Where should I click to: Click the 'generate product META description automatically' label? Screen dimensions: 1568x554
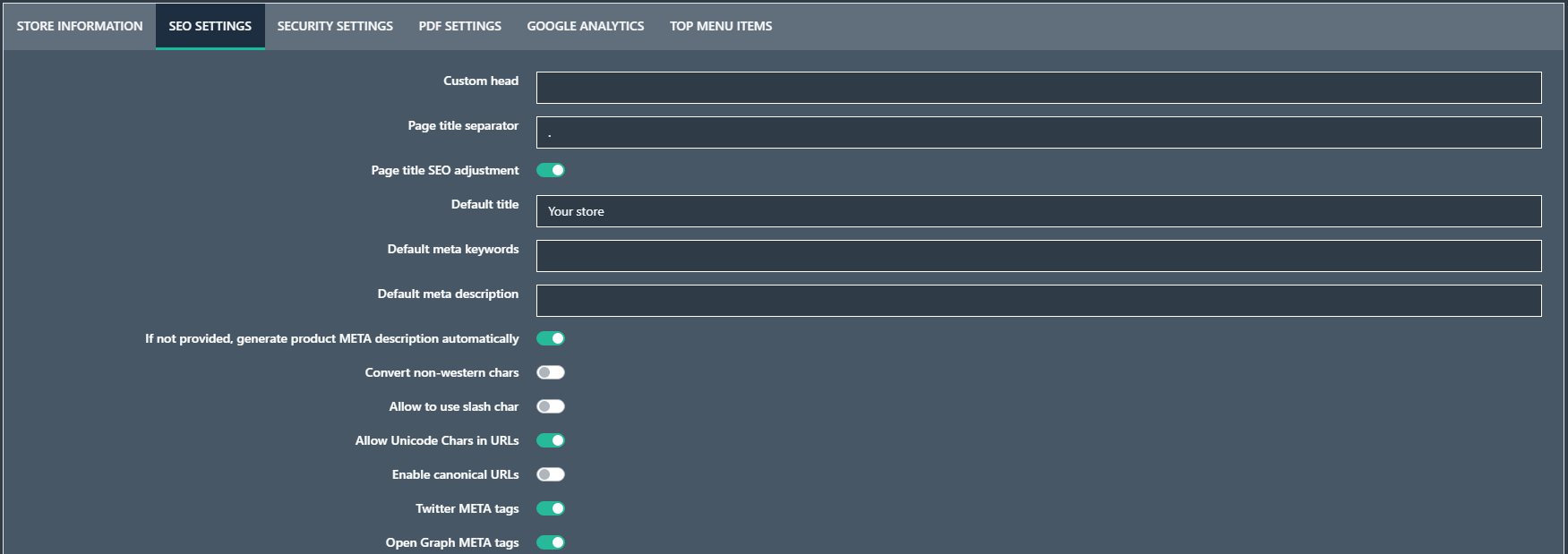coord(332,338)
